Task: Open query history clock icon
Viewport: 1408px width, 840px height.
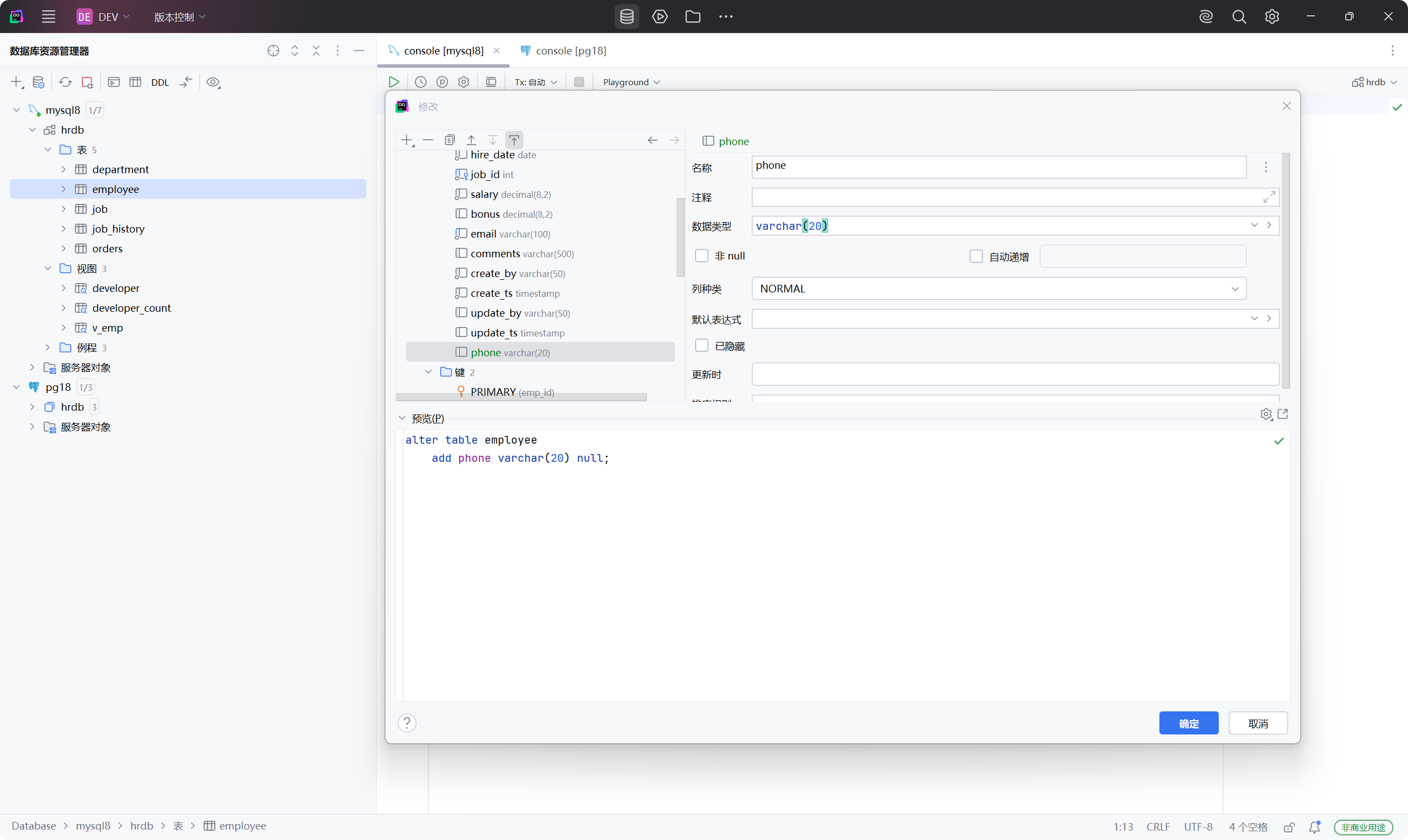Action: click(421, 82)
